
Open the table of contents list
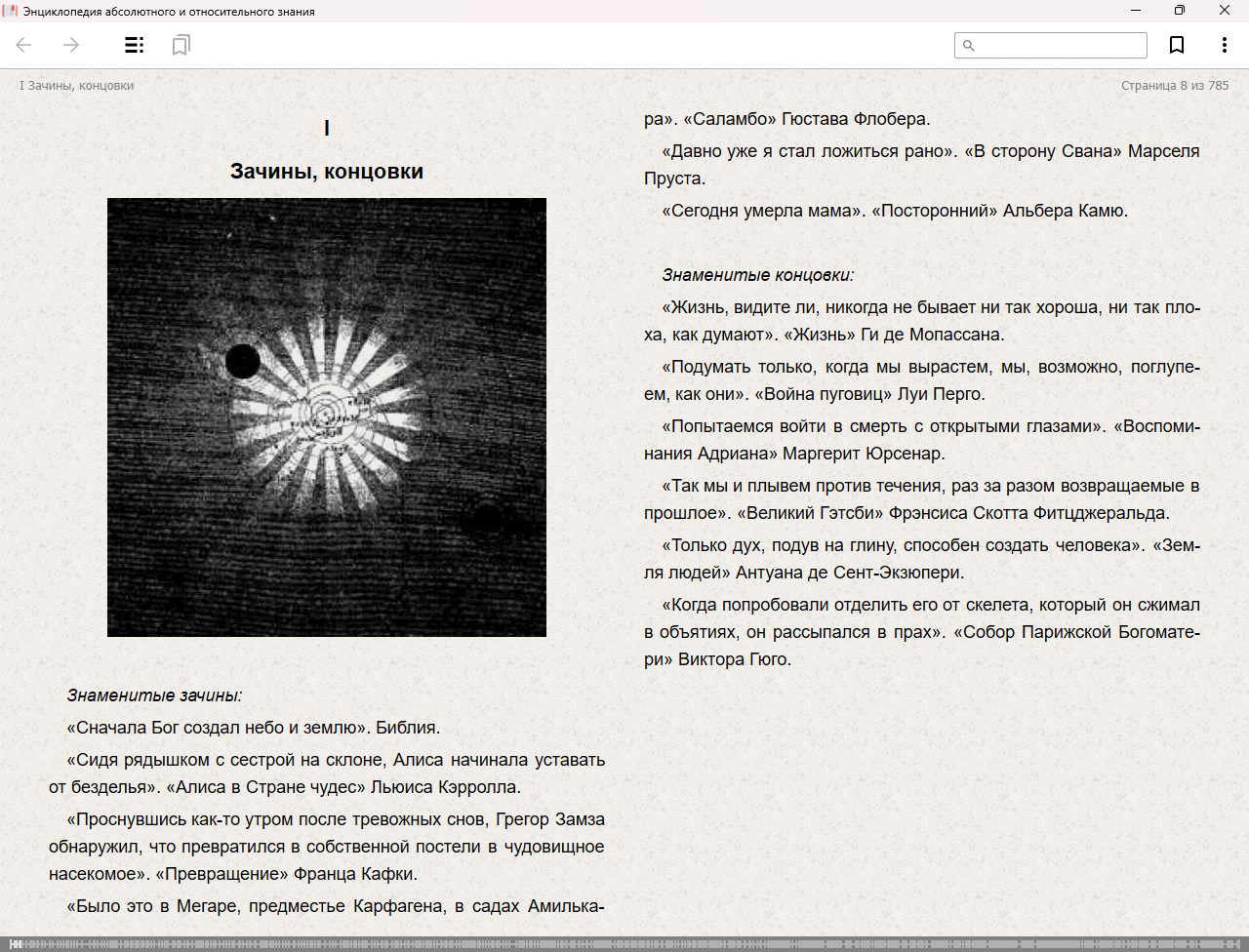pos(135,45)
